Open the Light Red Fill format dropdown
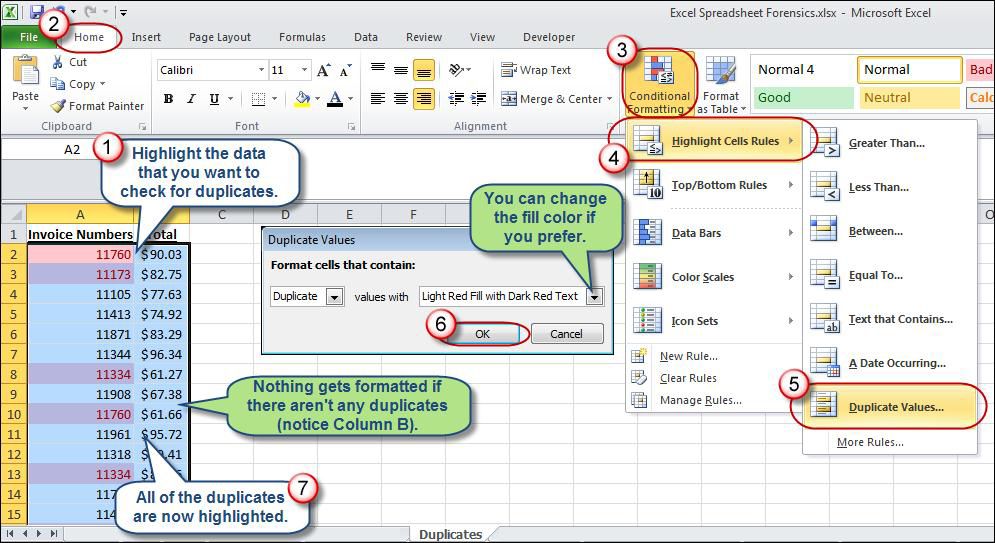This screenshot has width=995, height=543. 594,296
